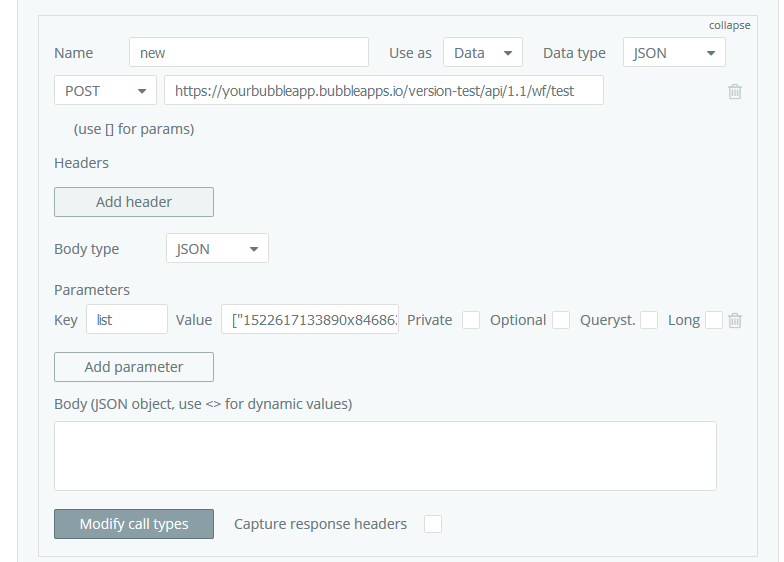Viewport: 784px width, 562px height.
Task: Enable Capture response headers checkbox
Action: click(432, 524)
